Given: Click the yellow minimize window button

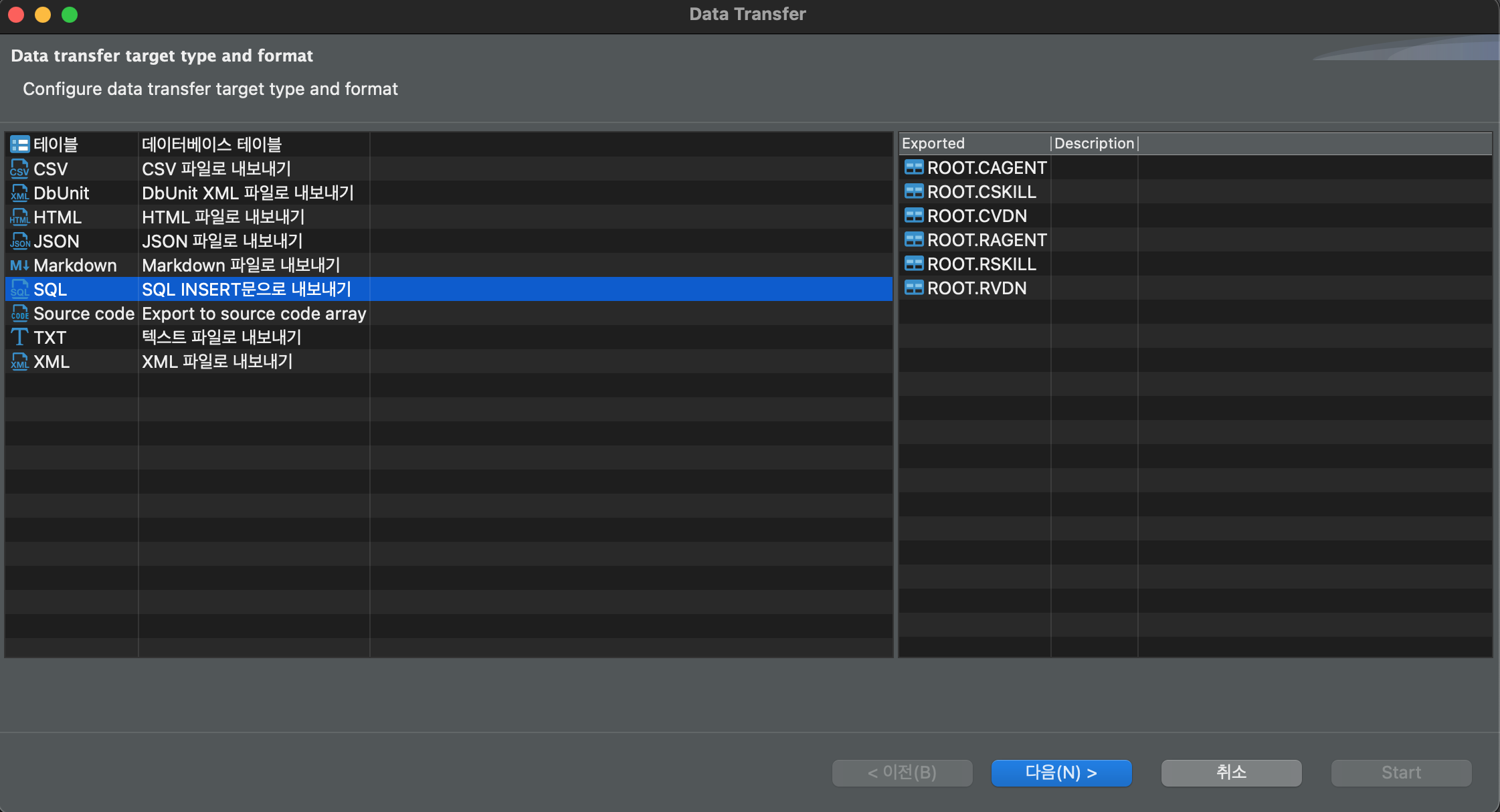Looking at the screenshot, I should [x=43, y=14].
